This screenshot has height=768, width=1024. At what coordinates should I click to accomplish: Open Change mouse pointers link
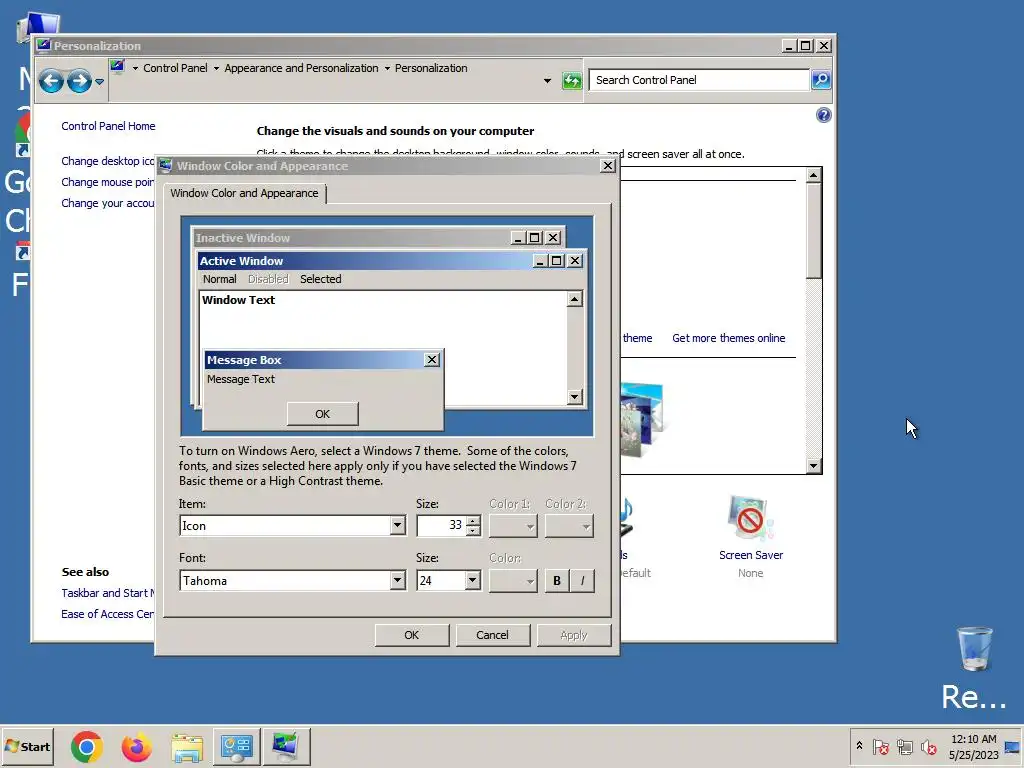coord(108,182)
